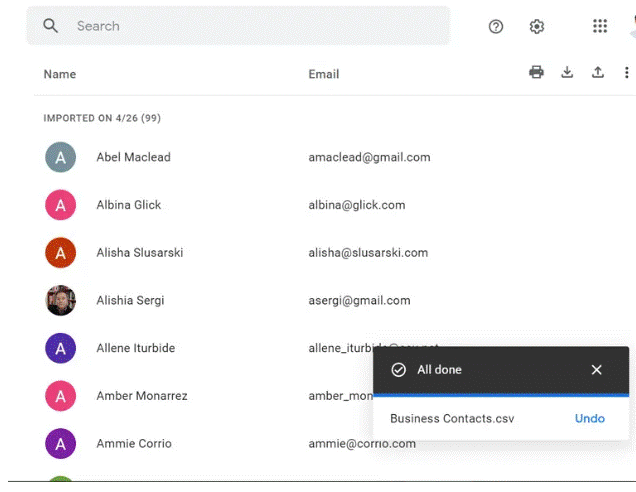Select Albina Glick's avatar
The height and width of the screenshot is (492, 636).
pyautogui.click(x=60, y=205)
